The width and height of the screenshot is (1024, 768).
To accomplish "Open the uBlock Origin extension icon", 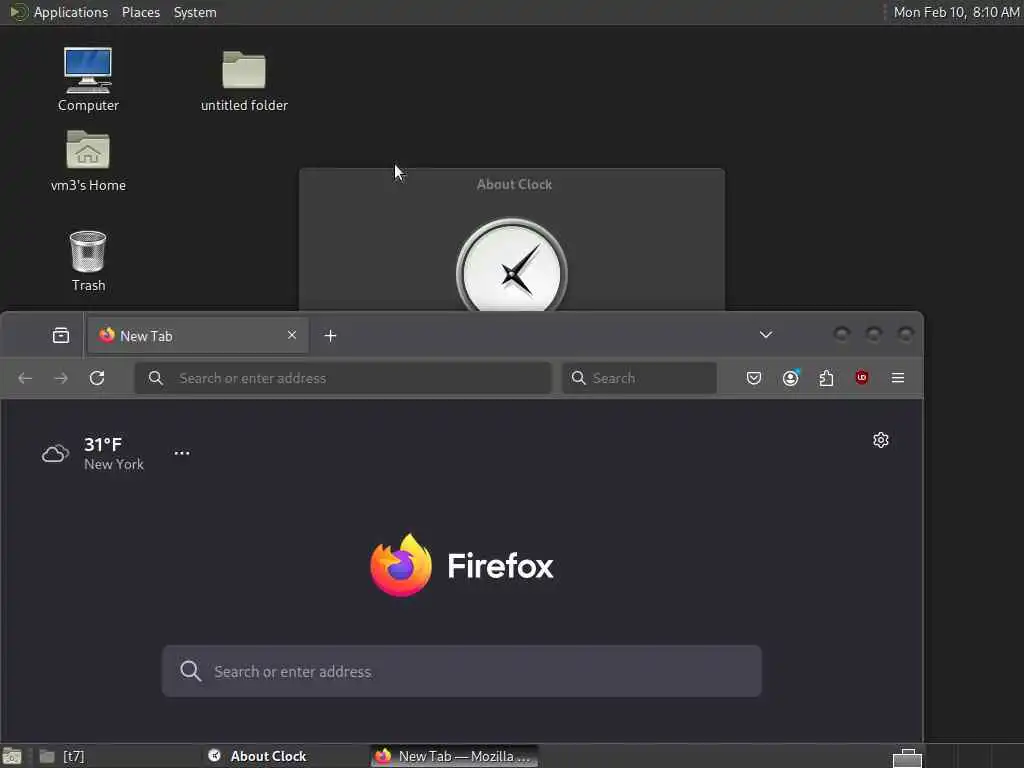I will coord(862,377).
